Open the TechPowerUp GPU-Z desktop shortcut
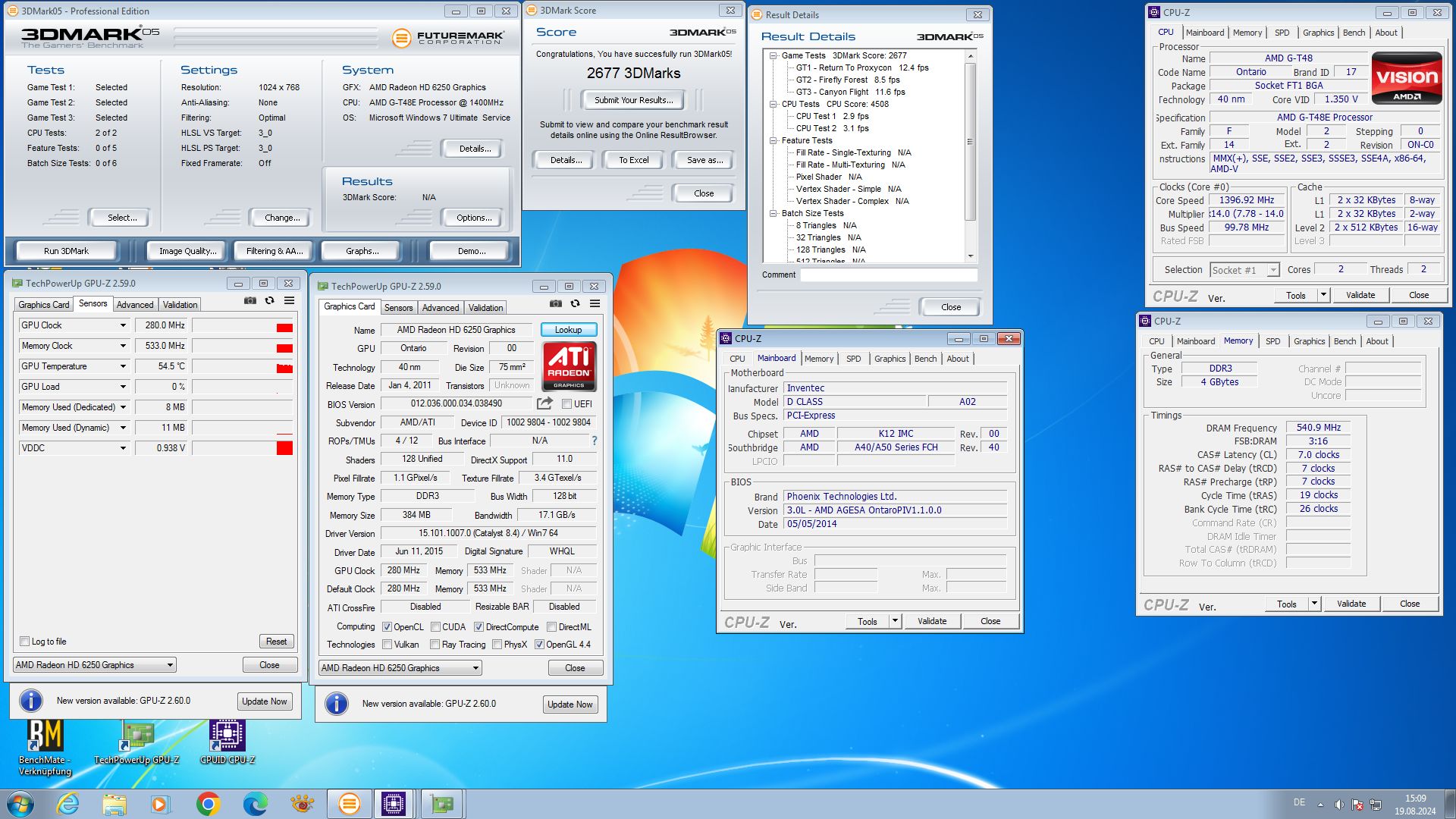This screenshot has width=1456, height=819. point(136,743)
